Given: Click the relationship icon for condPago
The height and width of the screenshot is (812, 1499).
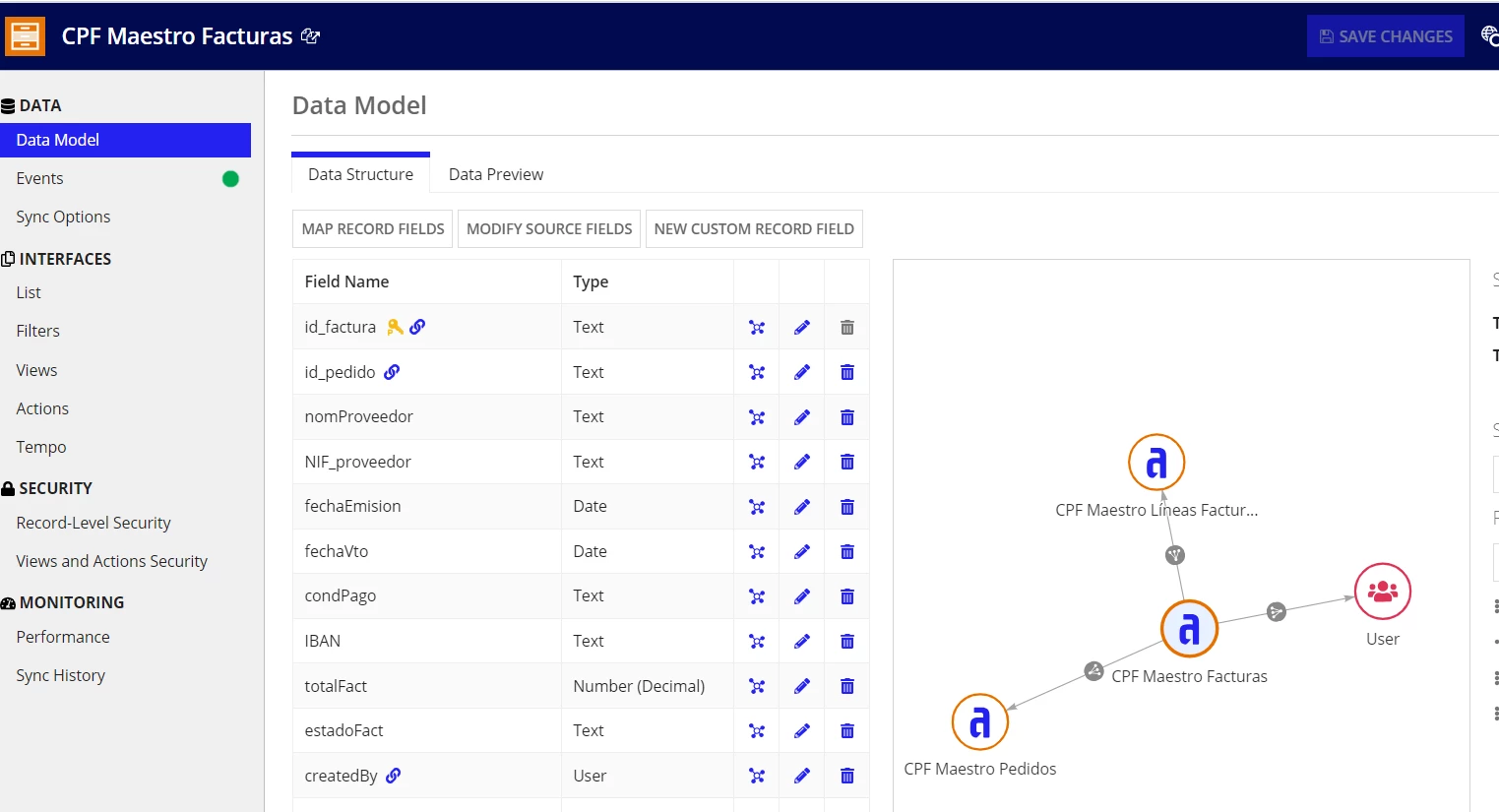Looking at the screenshot, I should 757,596.
